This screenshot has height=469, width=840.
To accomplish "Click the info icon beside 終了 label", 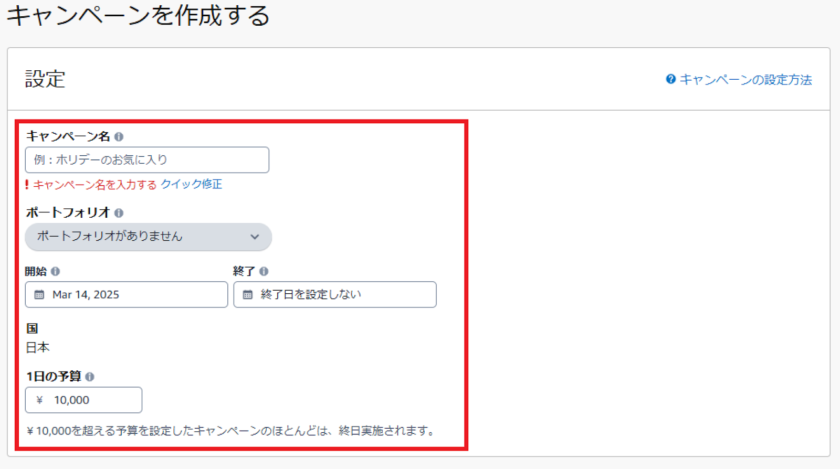I will click(x=263, y=271).
